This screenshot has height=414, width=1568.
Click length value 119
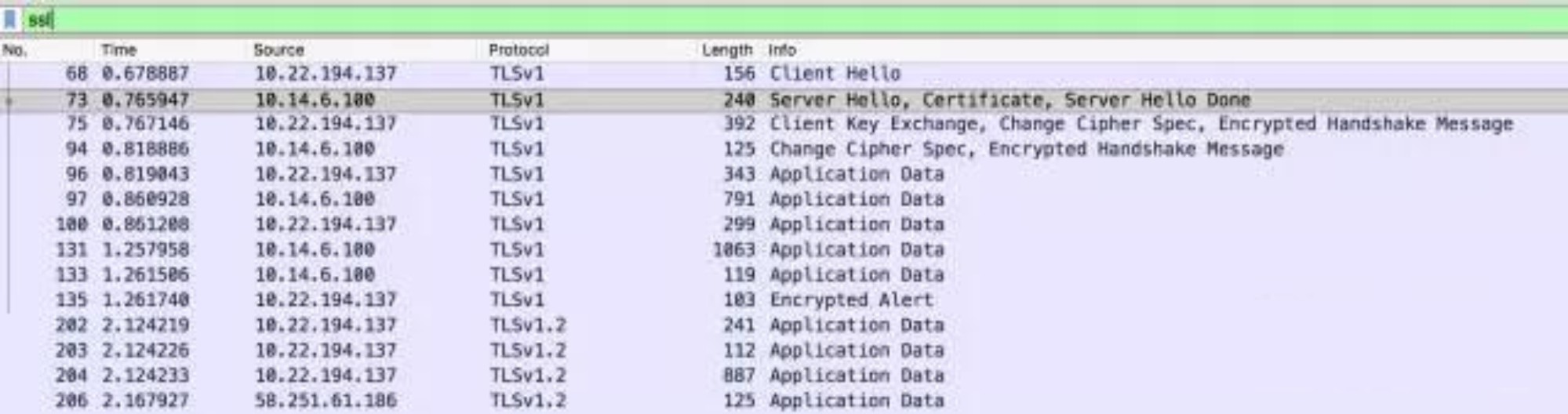pos(739,274)
